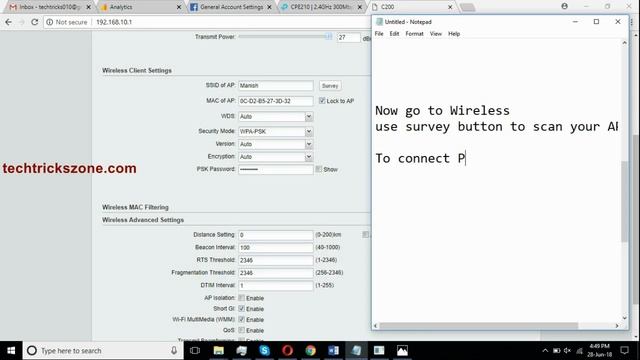640x360 pixels.
Task: Click the taskbar search box
Action: [x=102, y=351]
